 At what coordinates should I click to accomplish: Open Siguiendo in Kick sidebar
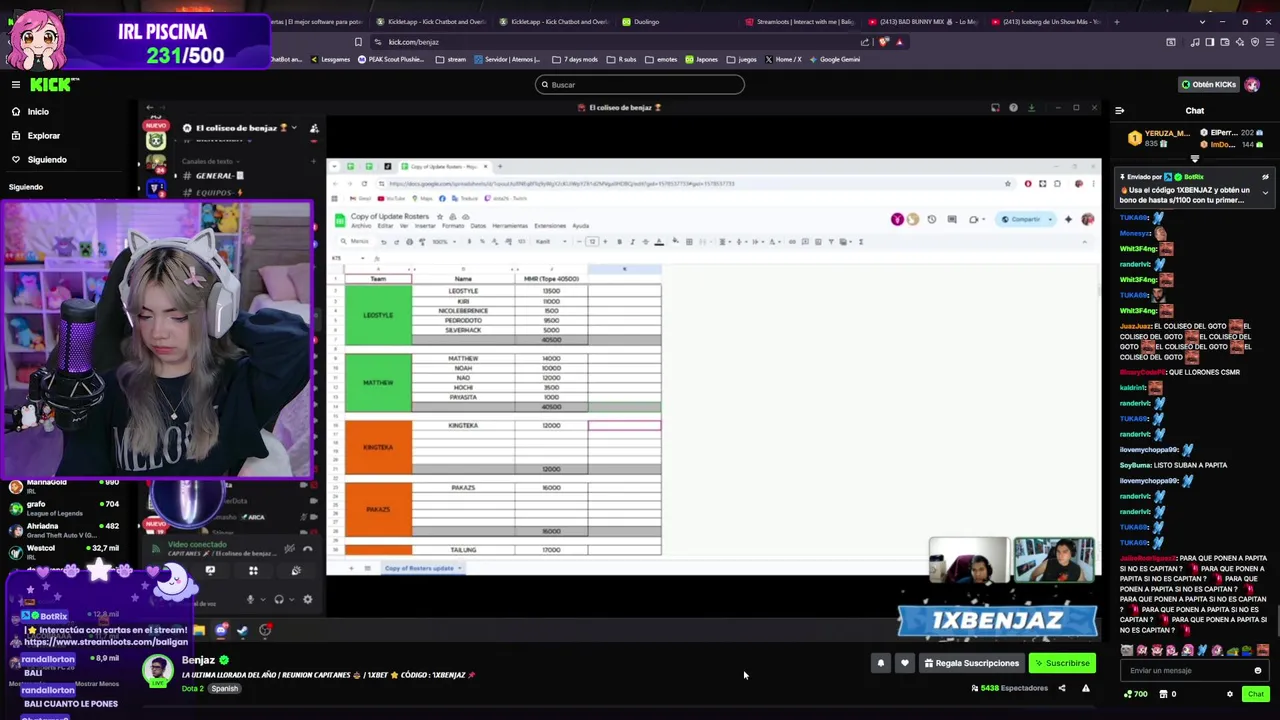tap(38, 159)
